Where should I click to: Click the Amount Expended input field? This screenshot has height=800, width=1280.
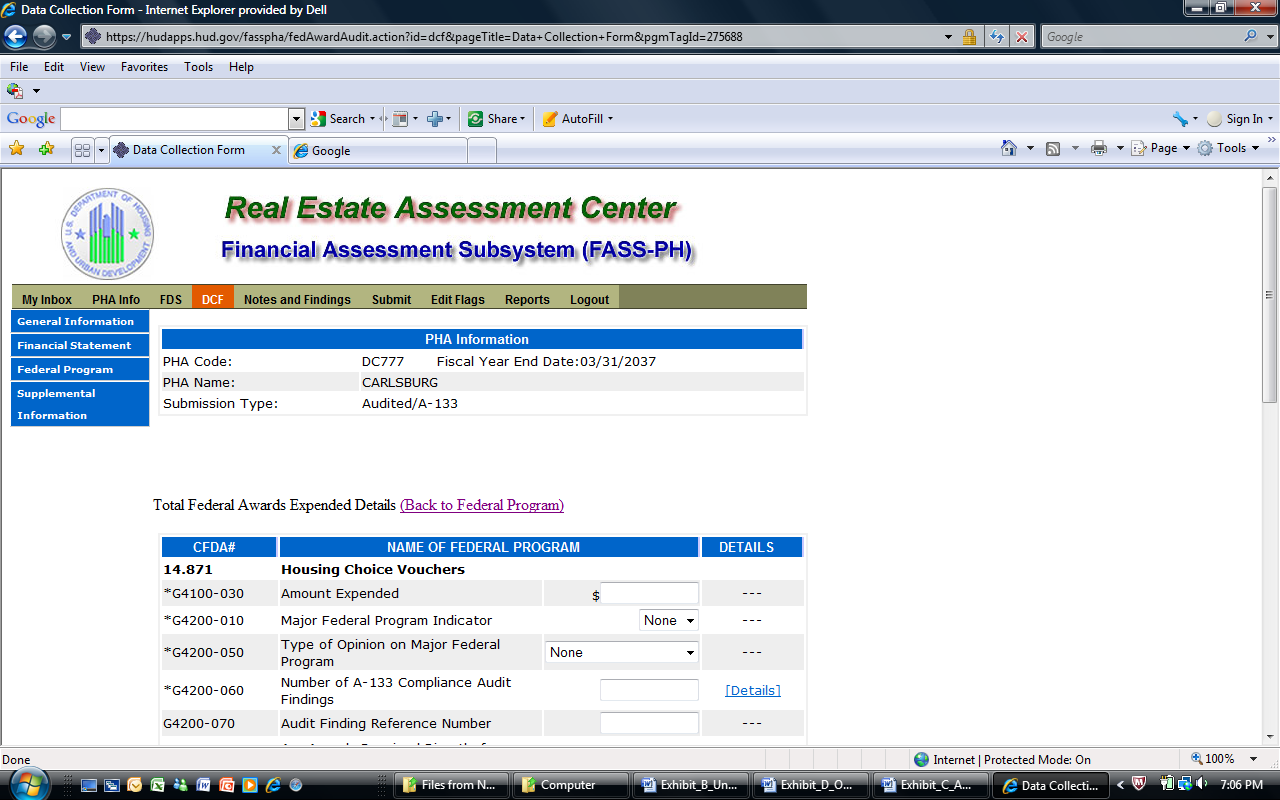(x=649, y=594)
